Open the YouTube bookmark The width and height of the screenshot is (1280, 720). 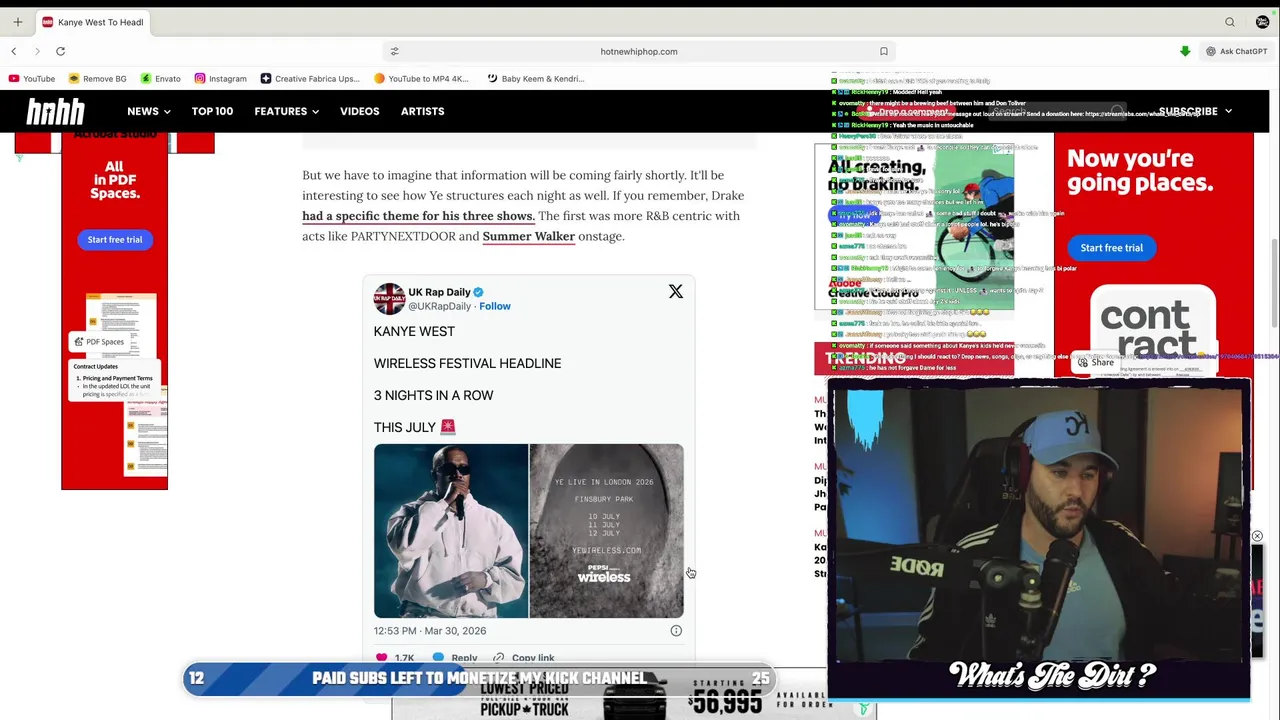click(x=32, y=78)
